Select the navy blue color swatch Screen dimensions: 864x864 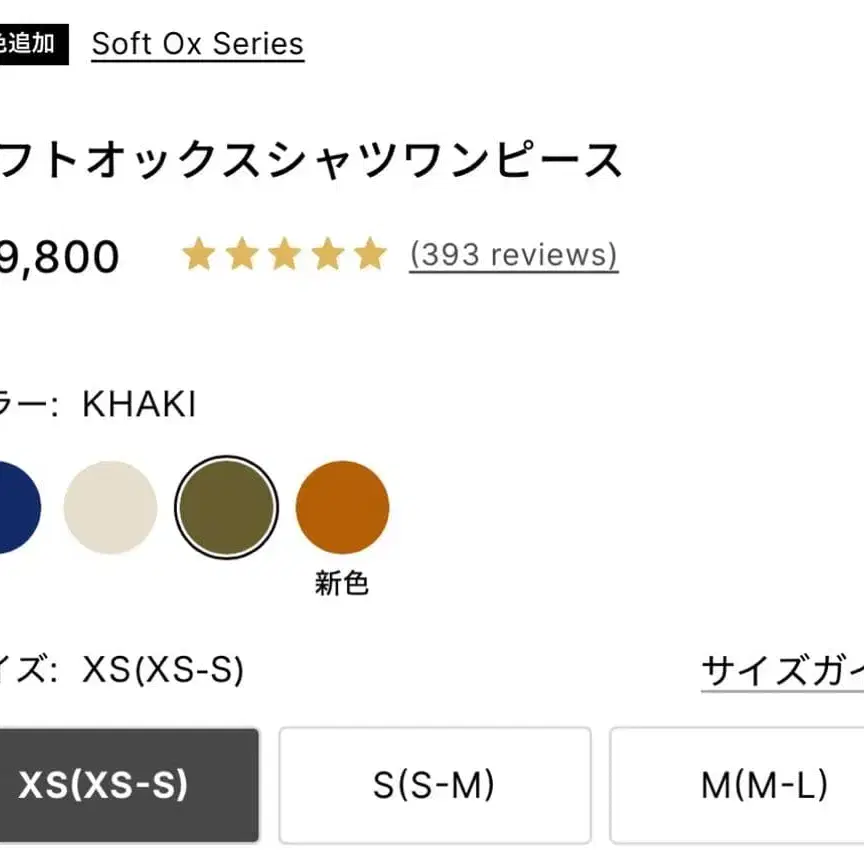[x=14, y=507]
